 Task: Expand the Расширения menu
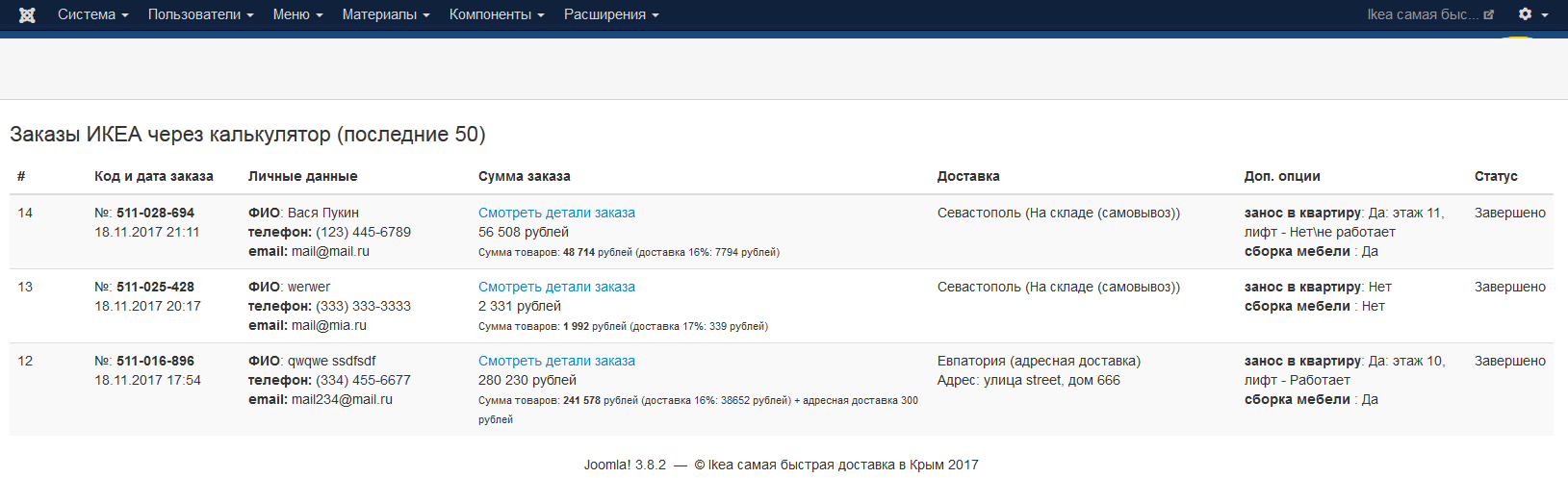611,14
